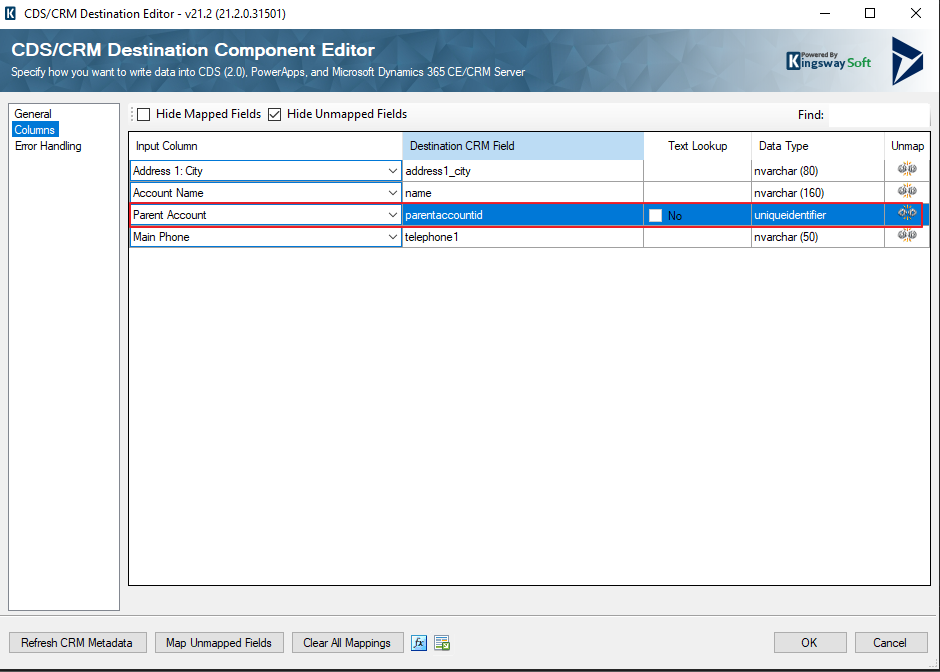The height and width of the screenshot is (672, 940).
Task: Uncheck Hide Unmapped Fields
Action: click(275, 114)
